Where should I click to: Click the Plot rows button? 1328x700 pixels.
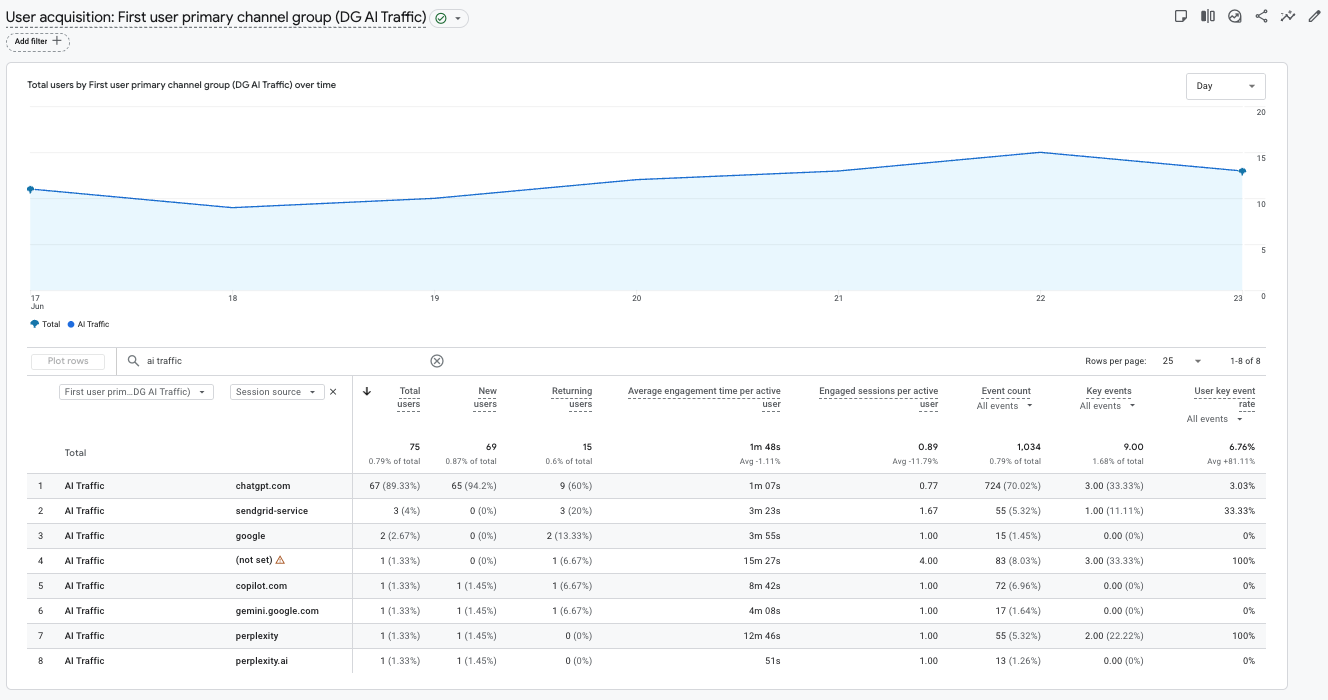68,361
